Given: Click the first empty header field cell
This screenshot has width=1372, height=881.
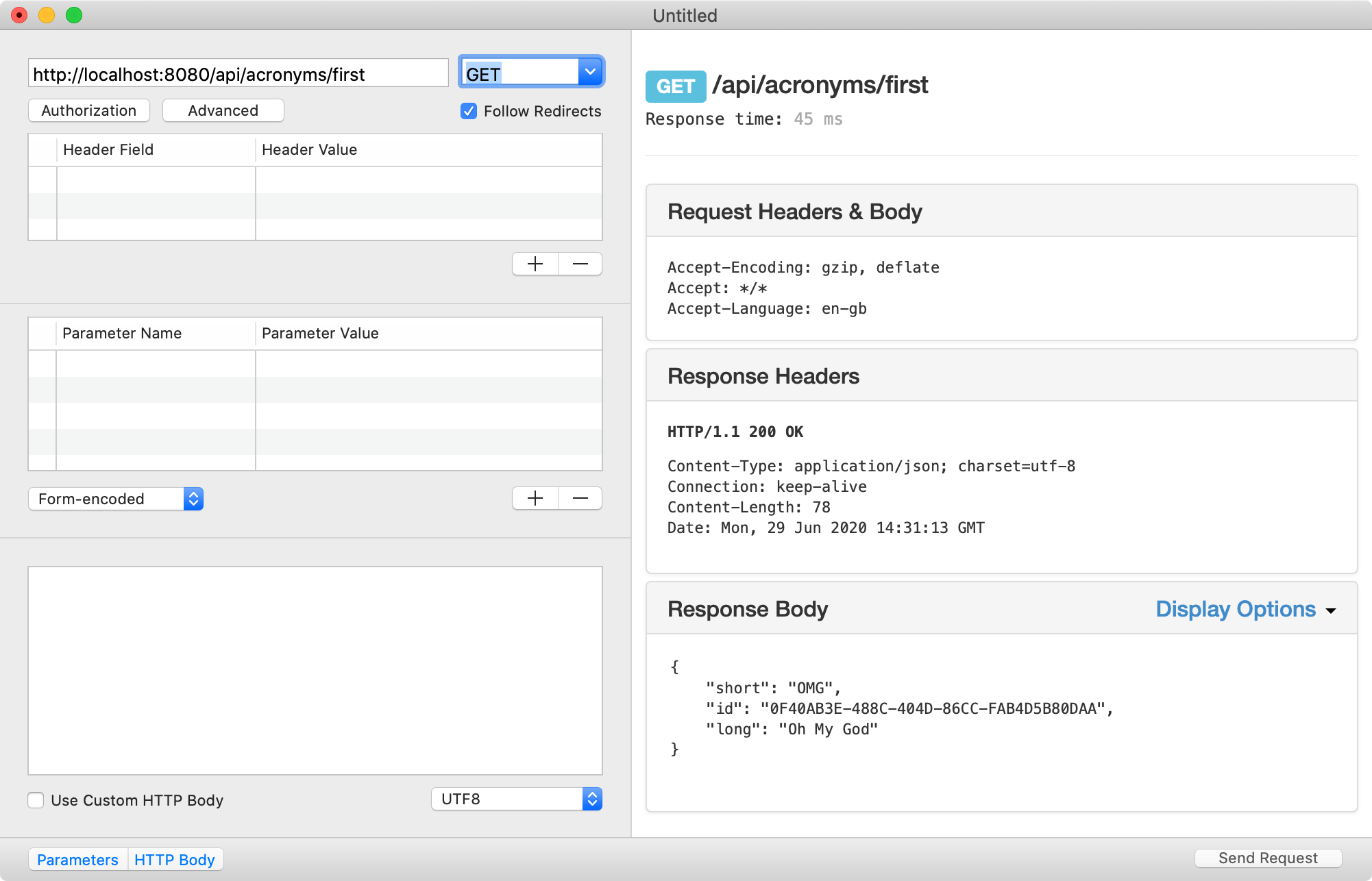Looking at the screenshot, I should coord(156,180).
